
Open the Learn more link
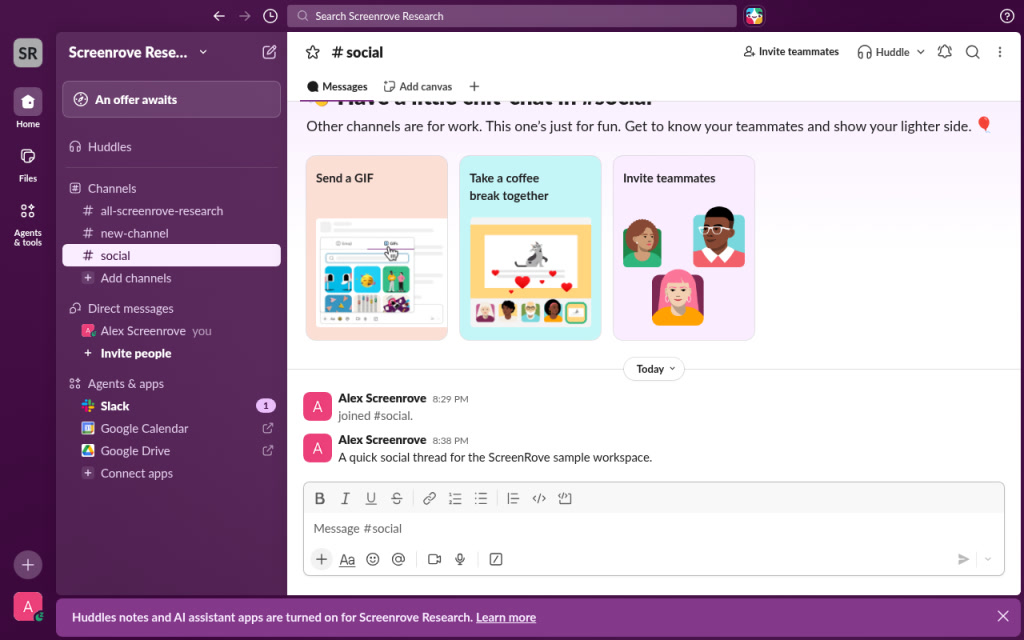pyautogui.click(x=506, y=618)
